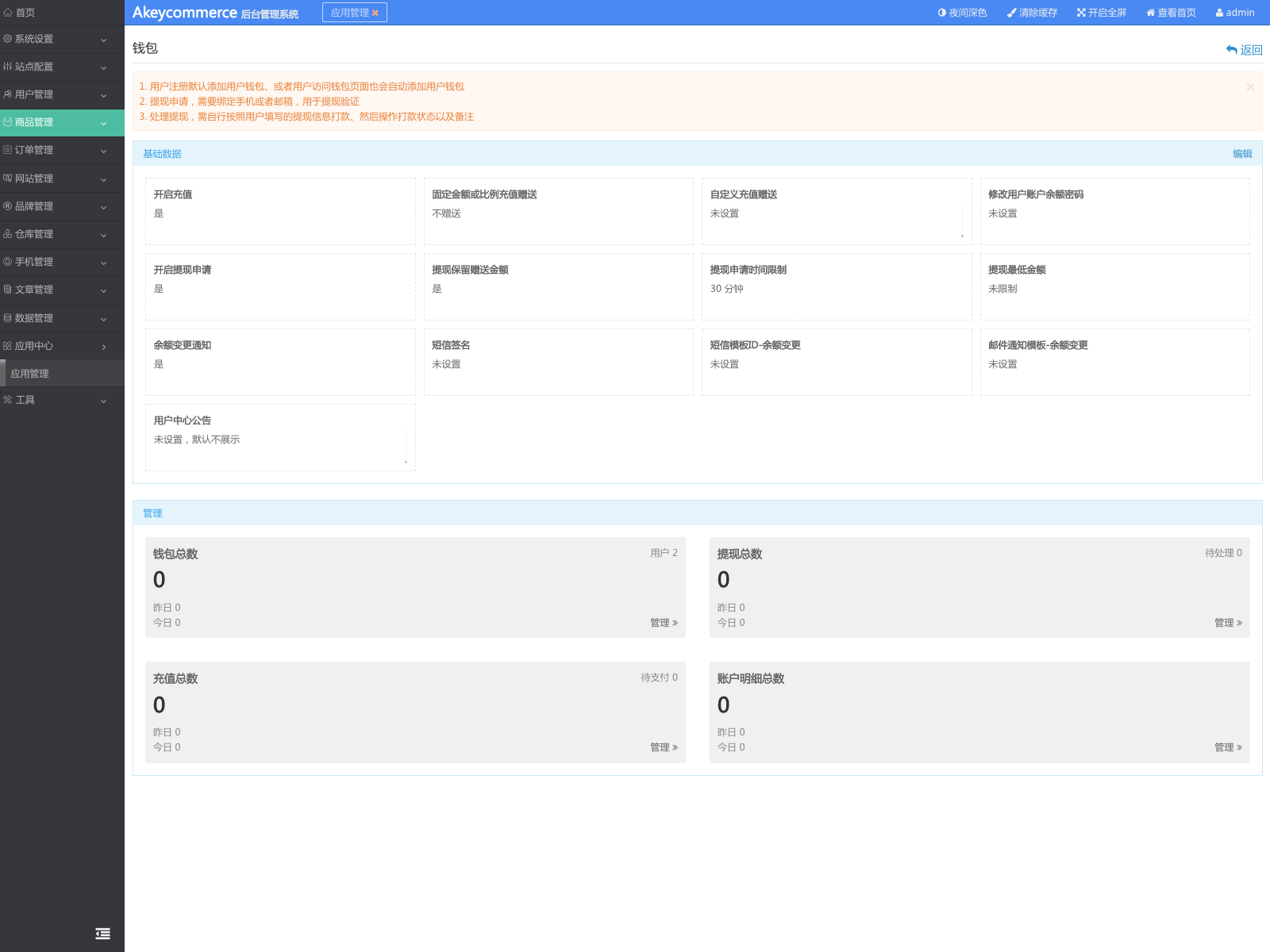
Task: Click the 品牌管理 icon
Action: pos(8,206)
